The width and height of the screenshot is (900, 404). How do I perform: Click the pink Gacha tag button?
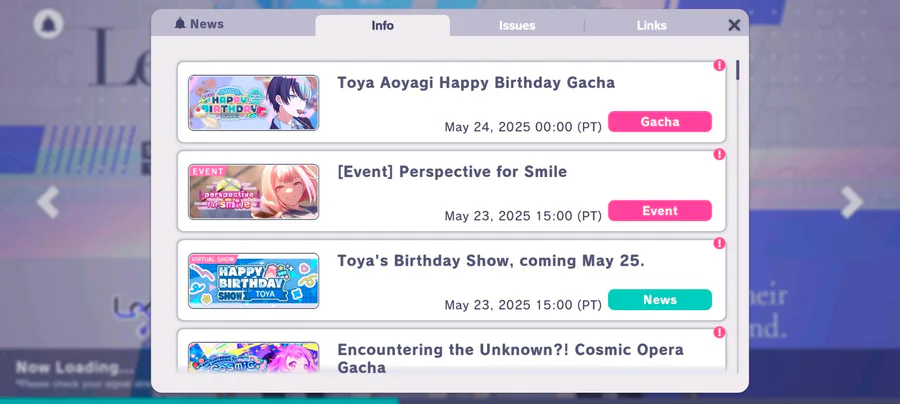tap(660, 122)
